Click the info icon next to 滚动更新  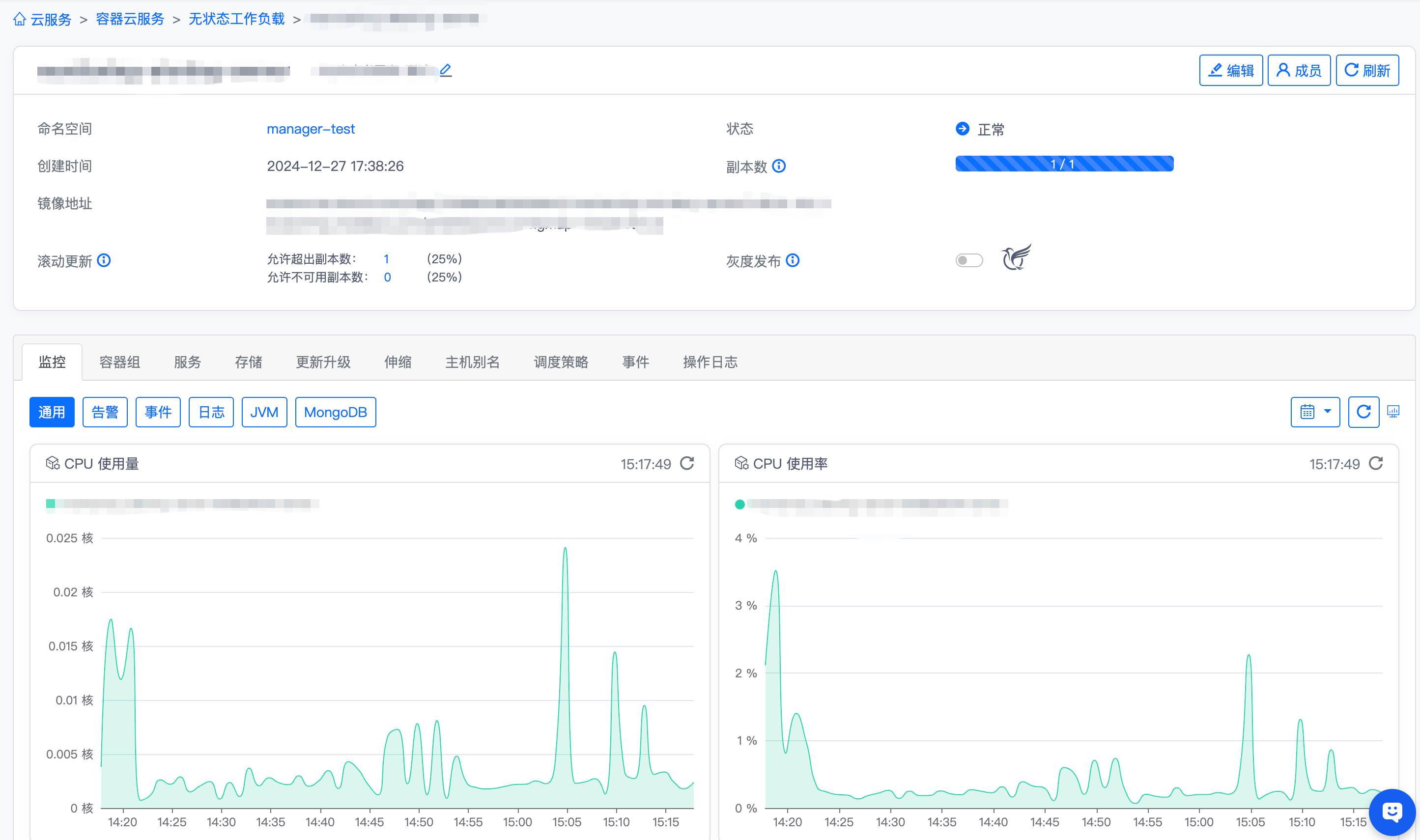click(x=104, y=260)
